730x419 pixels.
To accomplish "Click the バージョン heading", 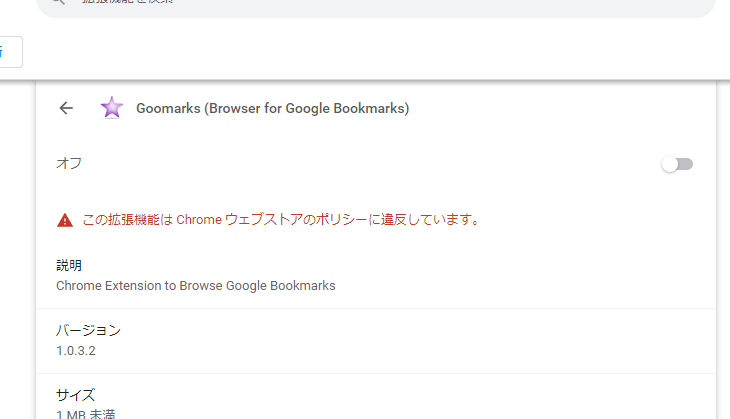I will (88, 331).
